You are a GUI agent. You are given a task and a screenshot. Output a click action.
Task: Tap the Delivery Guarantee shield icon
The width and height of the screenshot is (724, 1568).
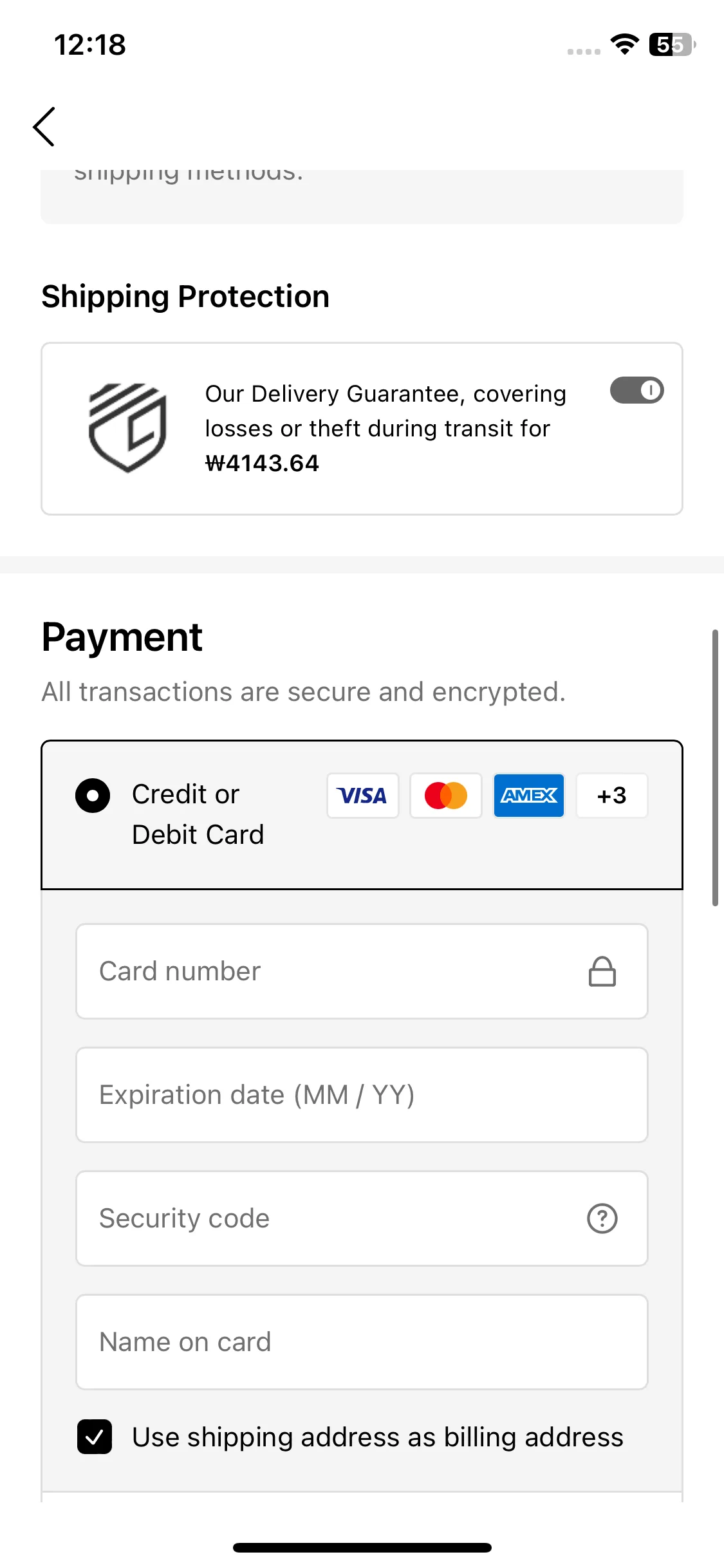tap(127, 428)
